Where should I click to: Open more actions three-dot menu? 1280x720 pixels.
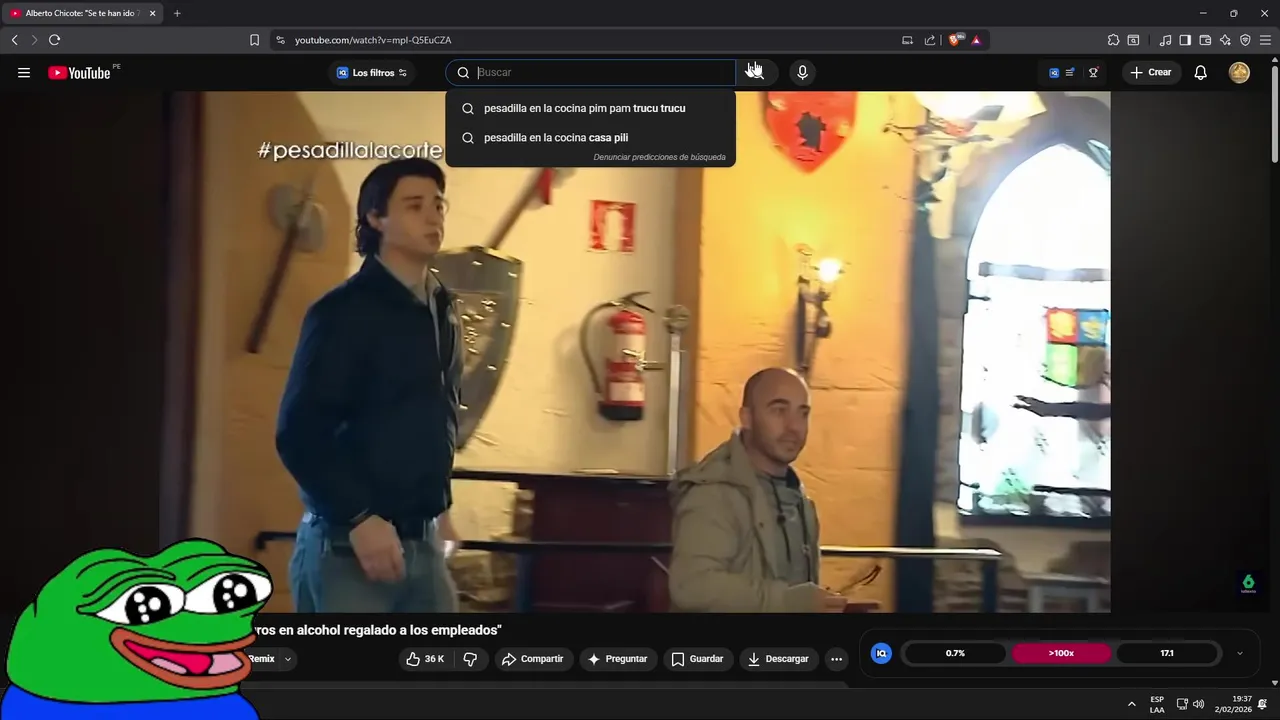(x=837, y=659)
